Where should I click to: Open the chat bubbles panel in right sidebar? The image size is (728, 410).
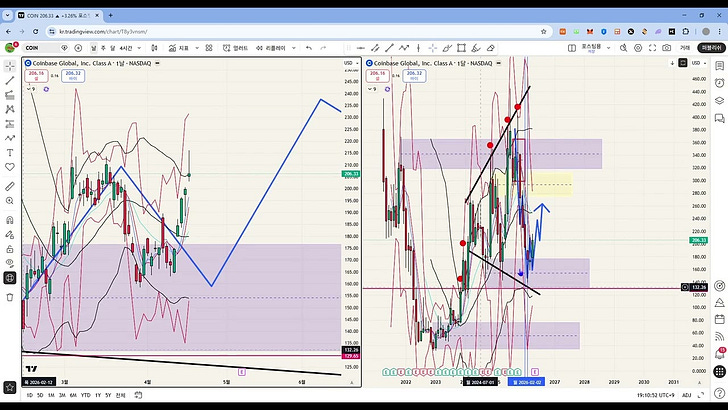click(x=719, y=118)
